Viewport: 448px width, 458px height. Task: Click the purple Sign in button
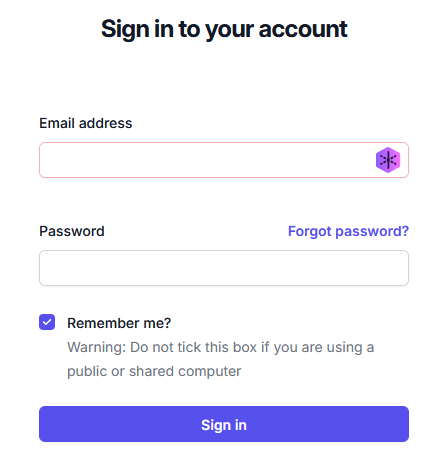pyautogui.click(x=224, y=424)
